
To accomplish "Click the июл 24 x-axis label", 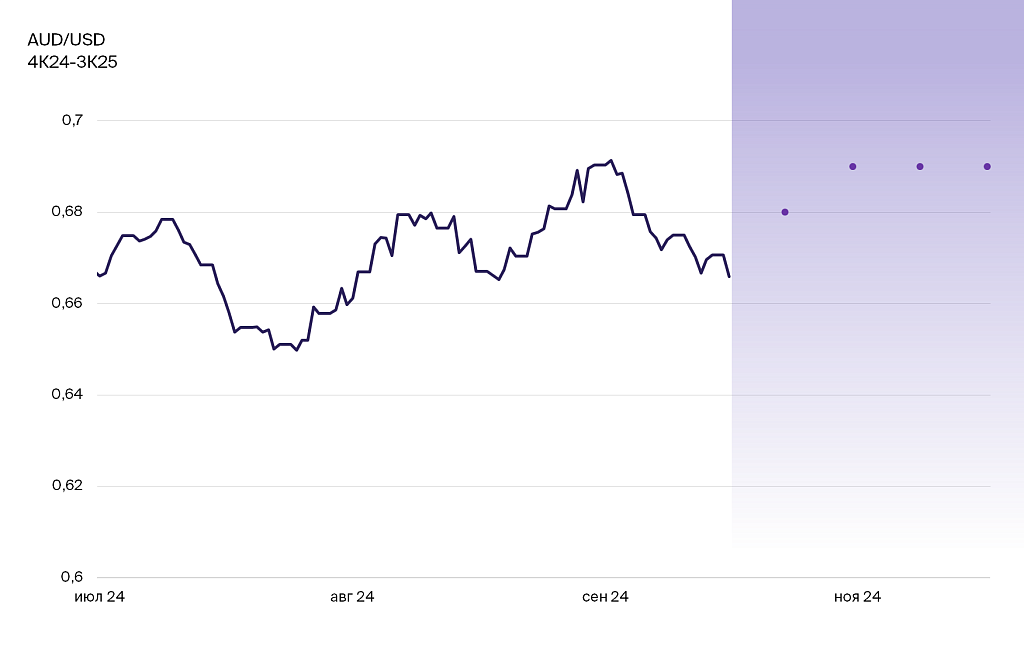I will (100, 597).
